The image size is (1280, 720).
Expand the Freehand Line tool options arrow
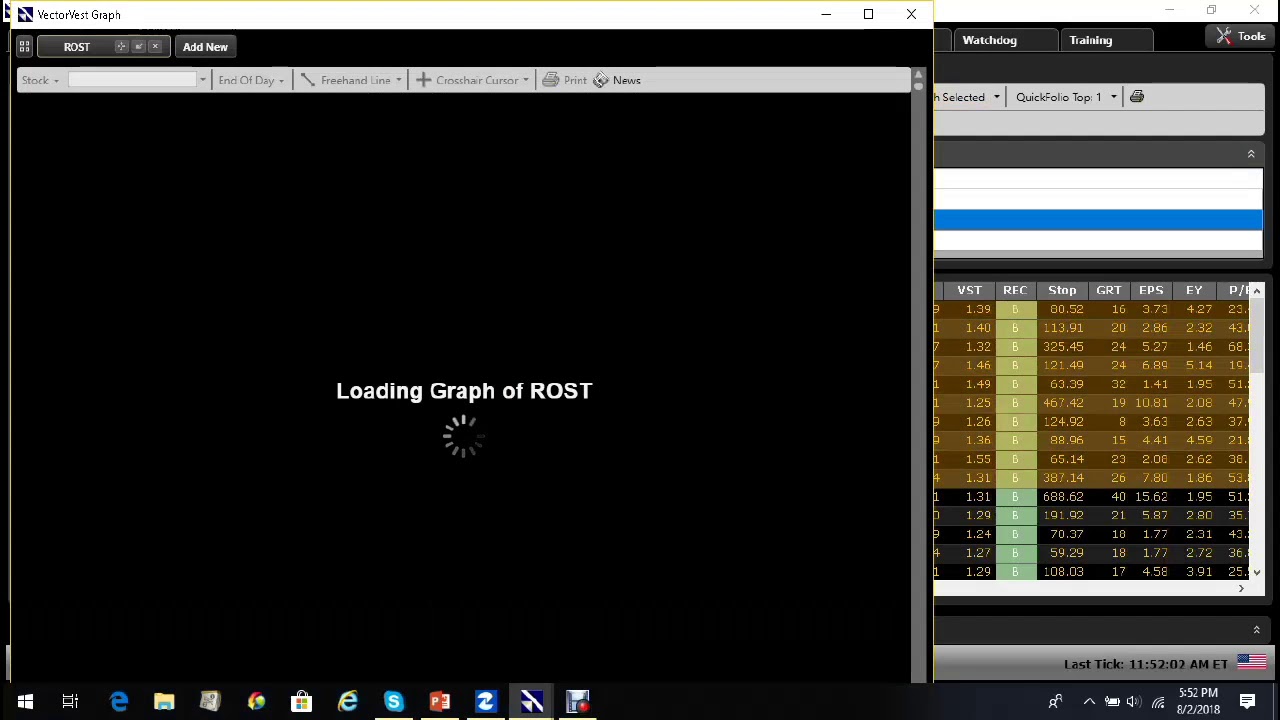pos(398,80)
